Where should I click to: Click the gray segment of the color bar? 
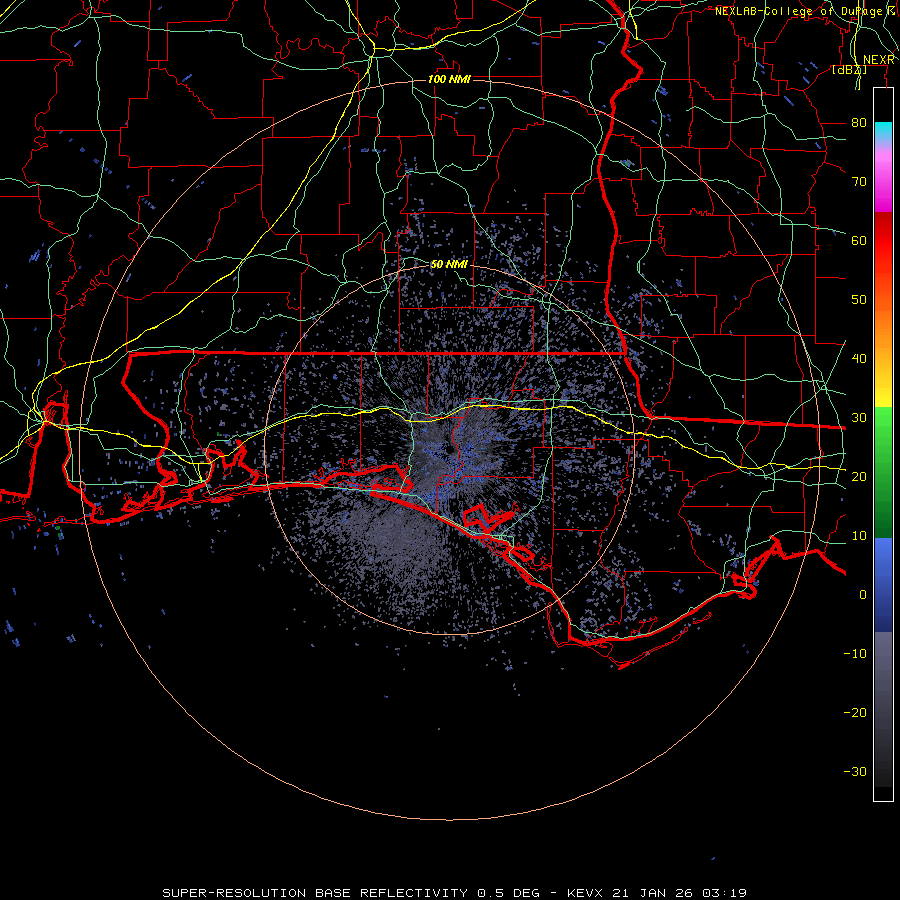[883, 709]
